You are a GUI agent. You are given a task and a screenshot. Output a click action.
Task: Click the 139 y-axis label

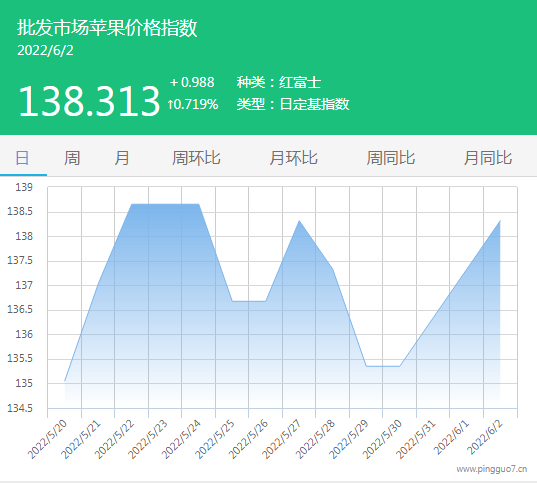click(24, 187)
